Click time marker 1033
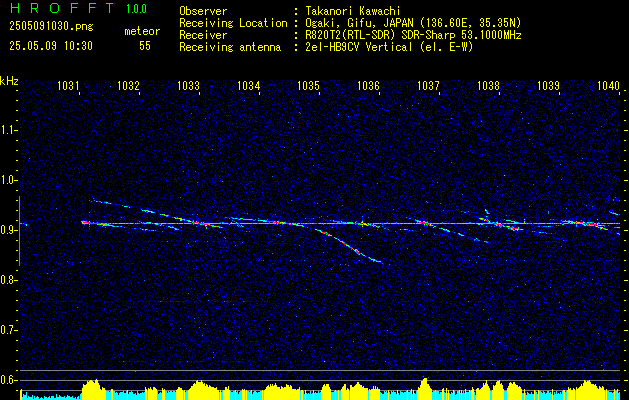This screenshot has height=400, width=629. (x=188, y=85)
